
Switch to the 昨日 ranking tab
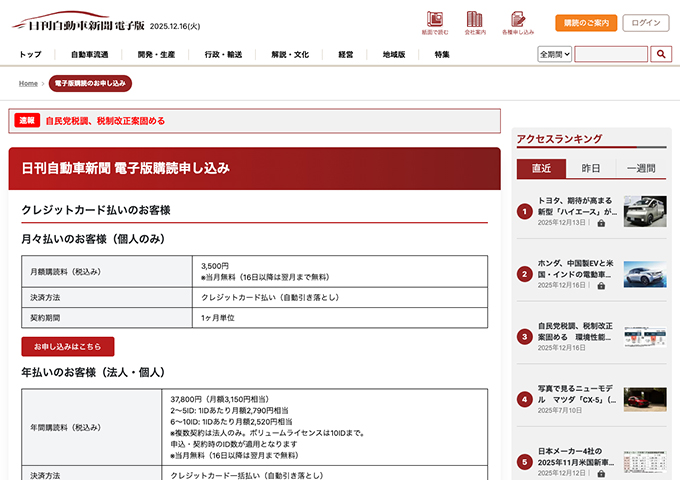click(x=591, y=168)
